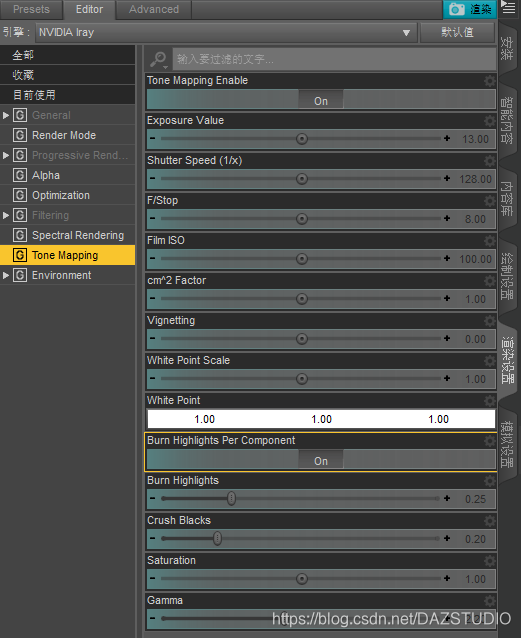Click the G icon beside Tone Mapping
The image size is (521, 638).
click(20, 255)
